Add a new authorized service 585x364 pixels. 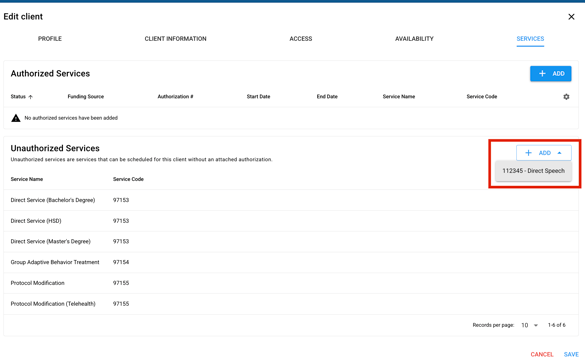pos(551,74)
